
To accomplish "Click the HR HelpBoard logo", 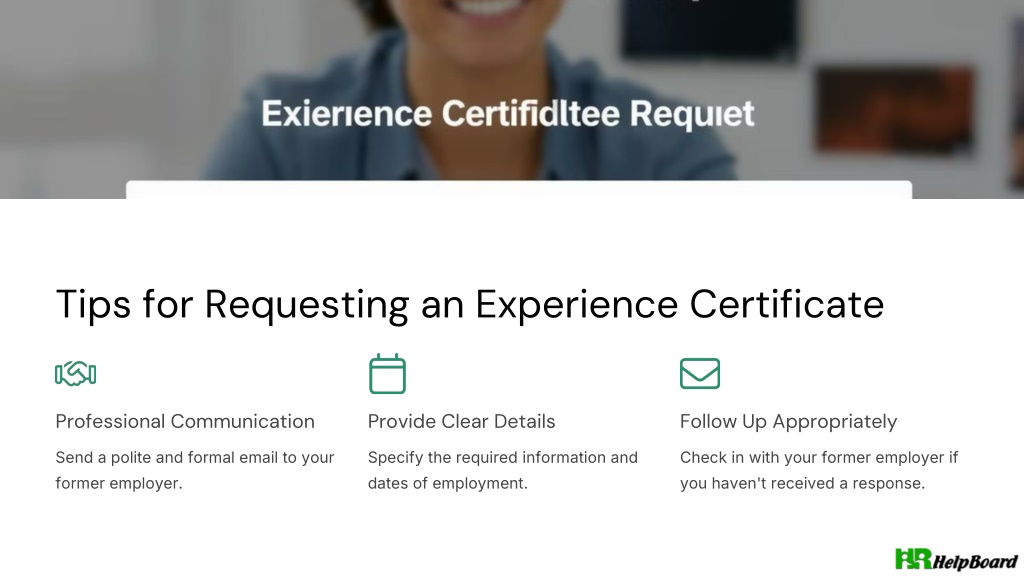I will [956, 560].
